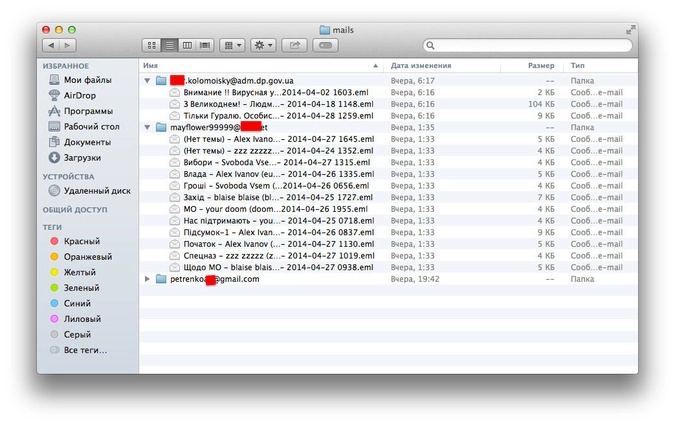Click the search field
The width and height of the screenshot is (675, 425).
(x=527, y=46)
